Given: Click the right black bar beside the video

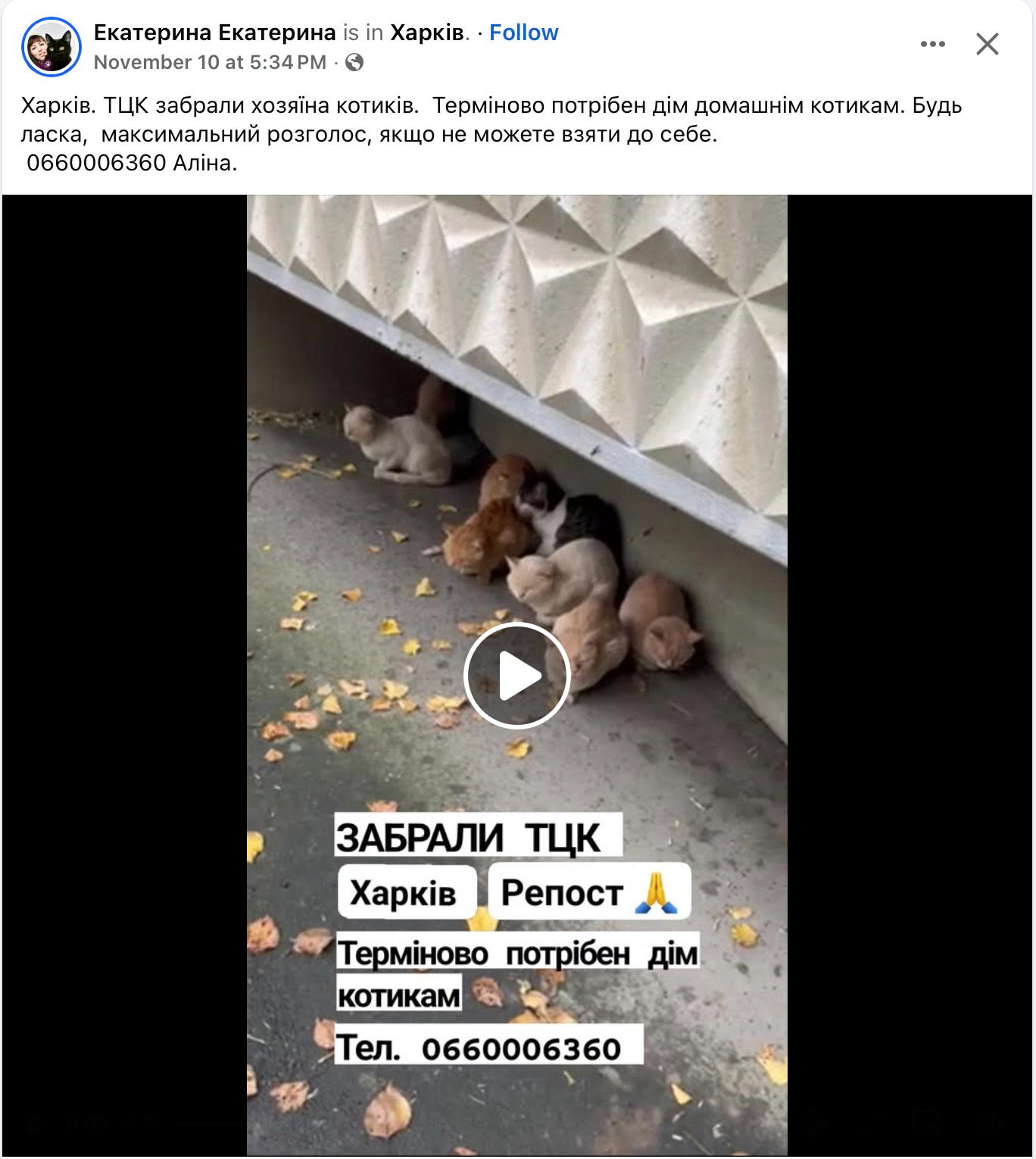Looking at the screenshot, I should [x=910, y=675].
